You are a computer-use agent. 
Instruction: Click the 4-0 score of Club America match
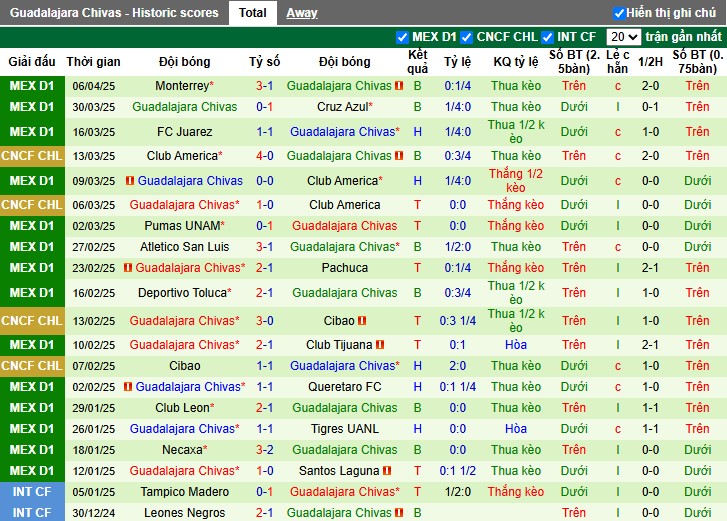tap(265, 156)
